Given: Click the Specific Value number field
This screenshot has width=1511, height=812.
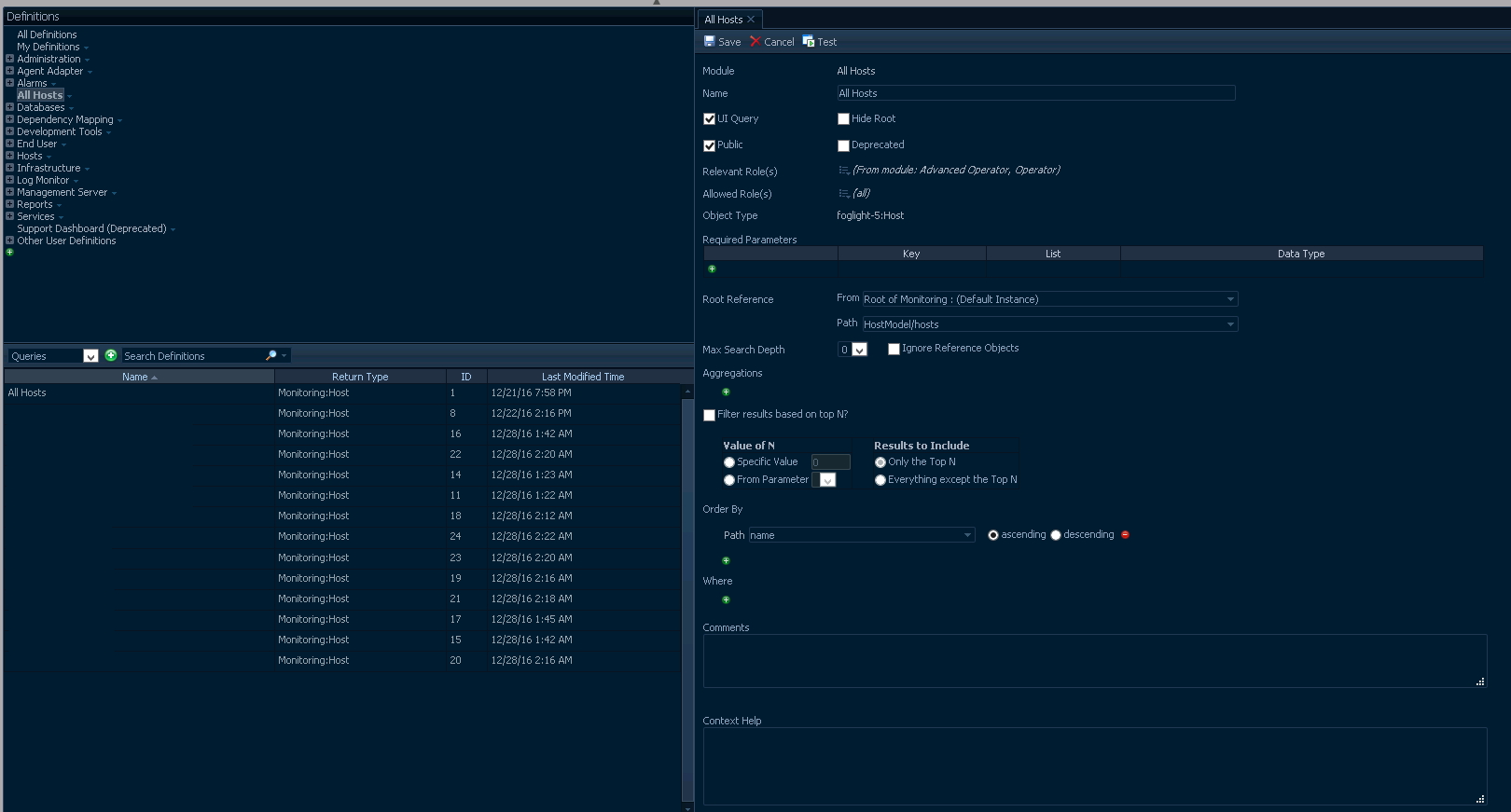Looking at the screenshot, I should click(830, 462).
